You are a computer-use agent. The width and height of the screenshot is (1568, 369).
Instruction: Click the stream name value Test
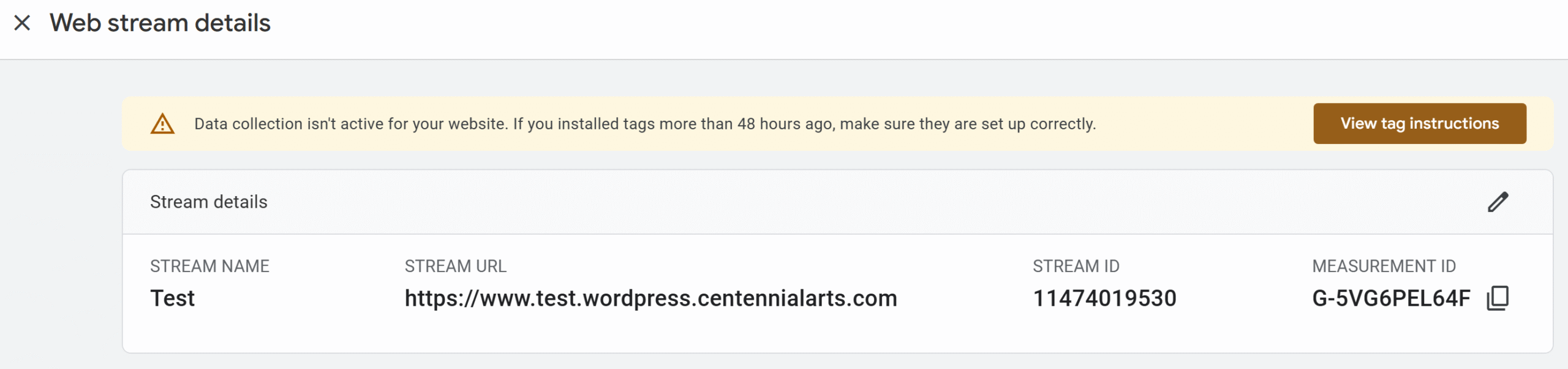173,299
